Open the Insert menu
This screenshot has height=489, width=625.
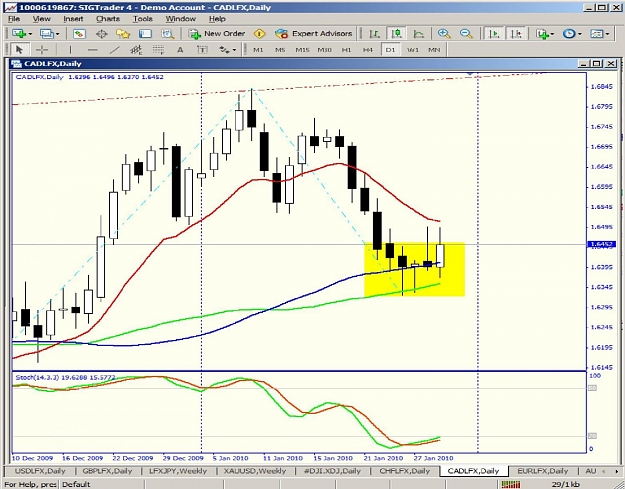73,19
